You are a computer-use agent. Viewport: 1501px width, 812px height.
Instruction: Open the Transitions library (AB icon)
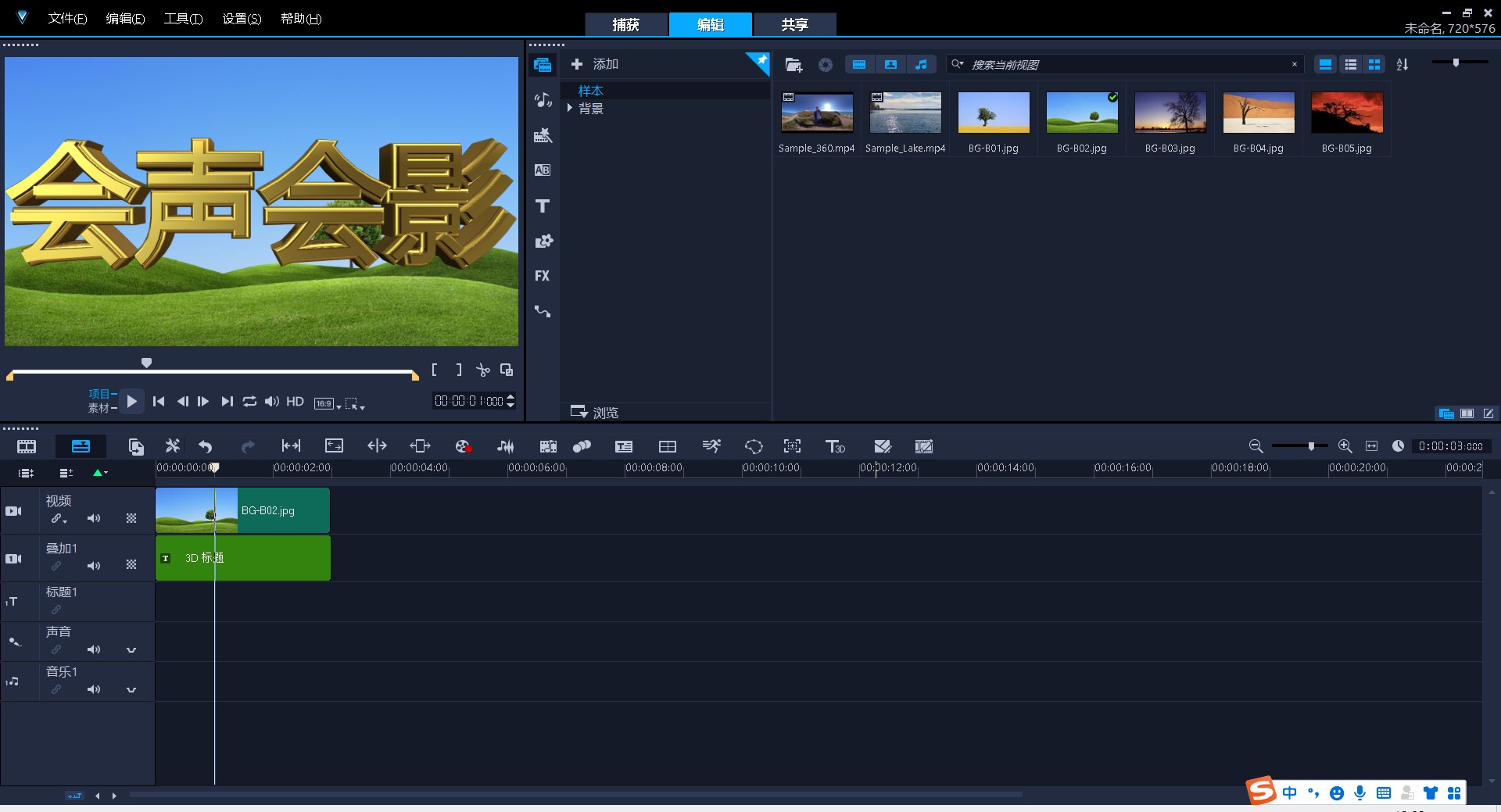coord(543,170)
